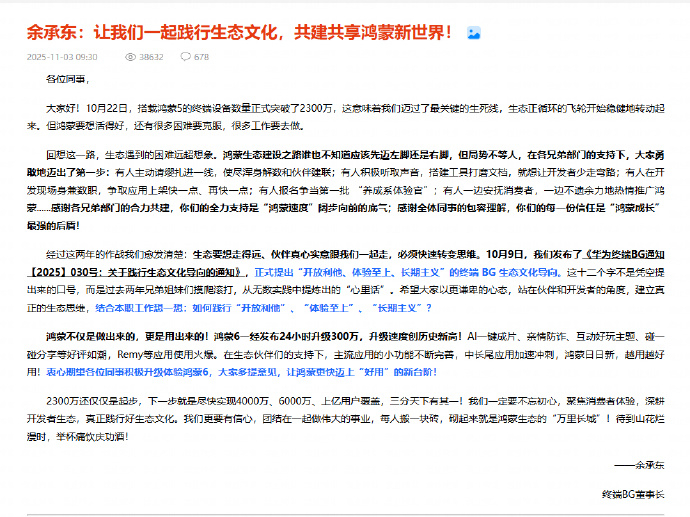Click the publish date 2025-11-03 09:30

[x=62, y=57]
